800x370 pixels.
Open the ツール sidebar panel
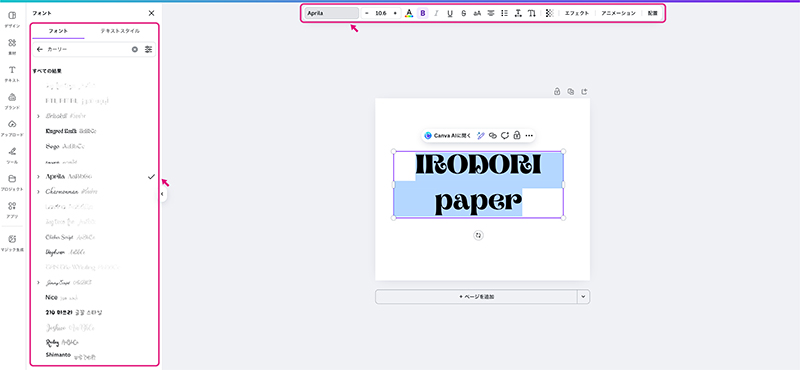(x=12, y=155)
